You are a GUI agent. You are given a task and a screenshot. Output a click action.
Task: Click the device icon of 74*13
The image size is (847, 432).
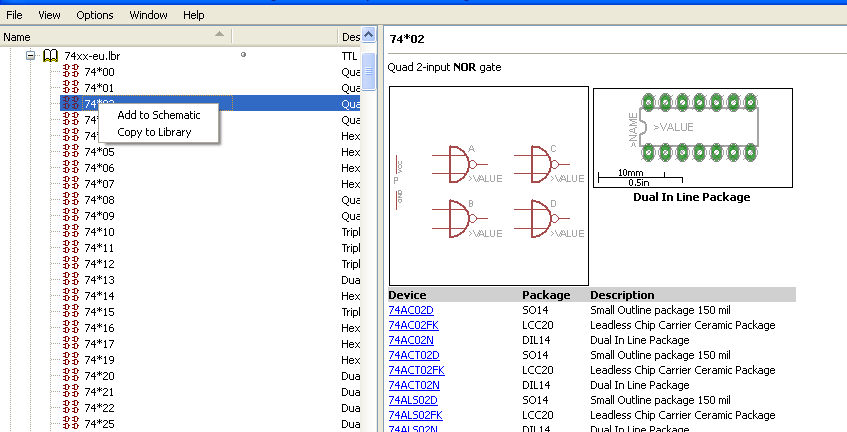tap(71, 279)
